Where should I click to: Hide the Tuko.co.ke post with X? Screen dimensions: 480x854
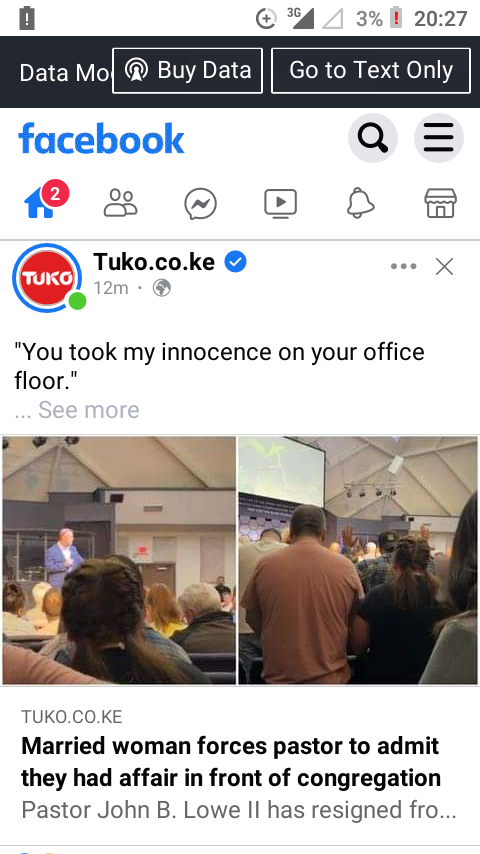(445, 266)
